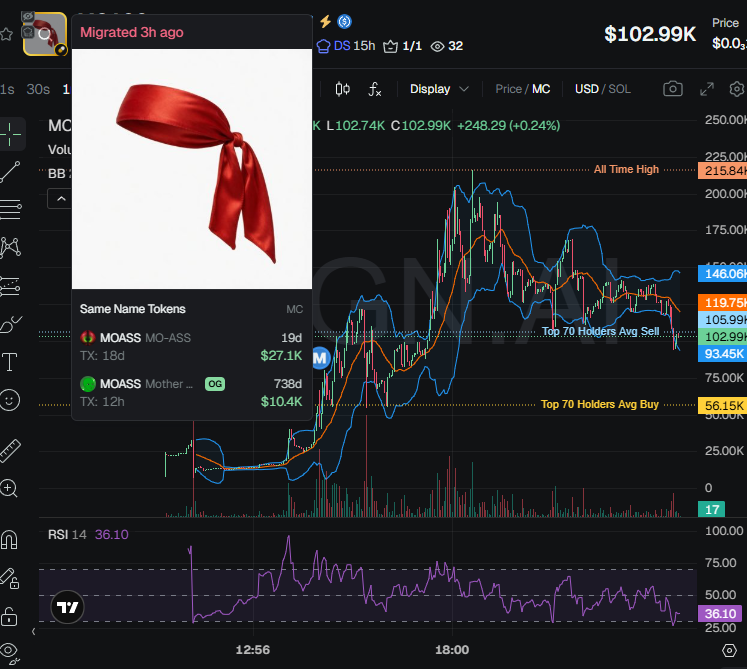Toggle stay in drawing mode
Screen dimensions: 747x669
point(10,578)
